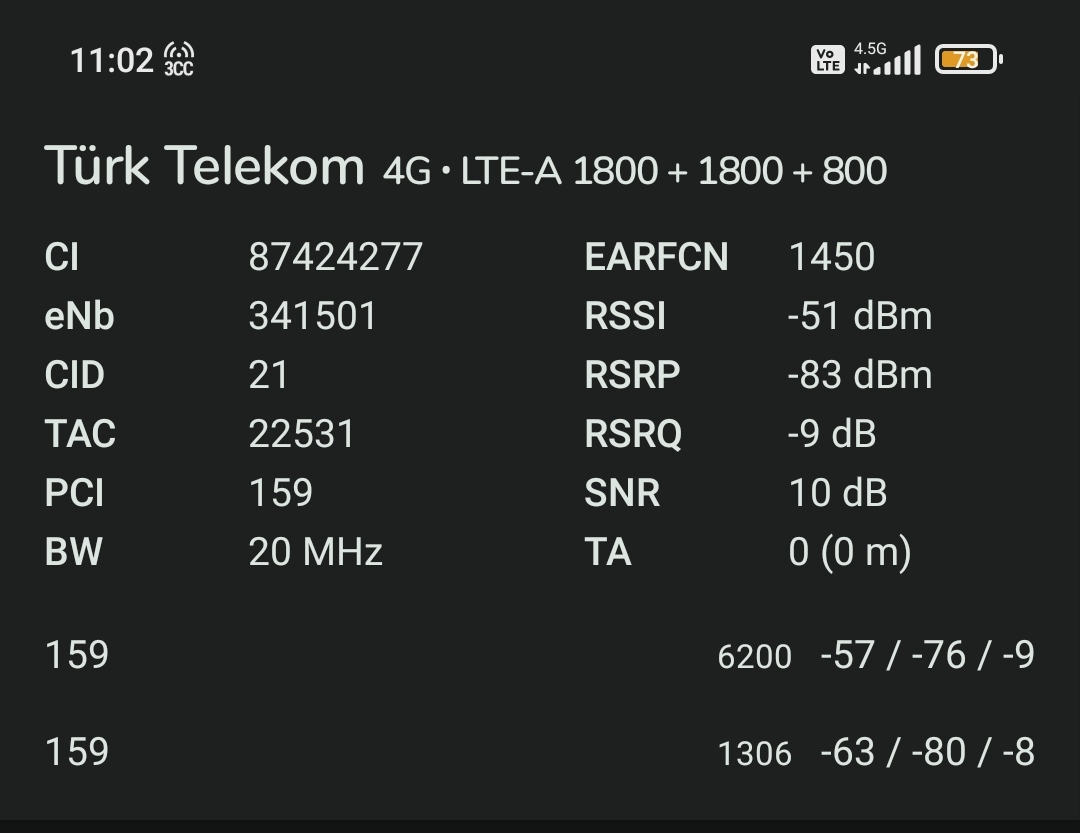Tap the Türk Telekom operator name
The image size is (1080, 833).
tap(205, 166)
